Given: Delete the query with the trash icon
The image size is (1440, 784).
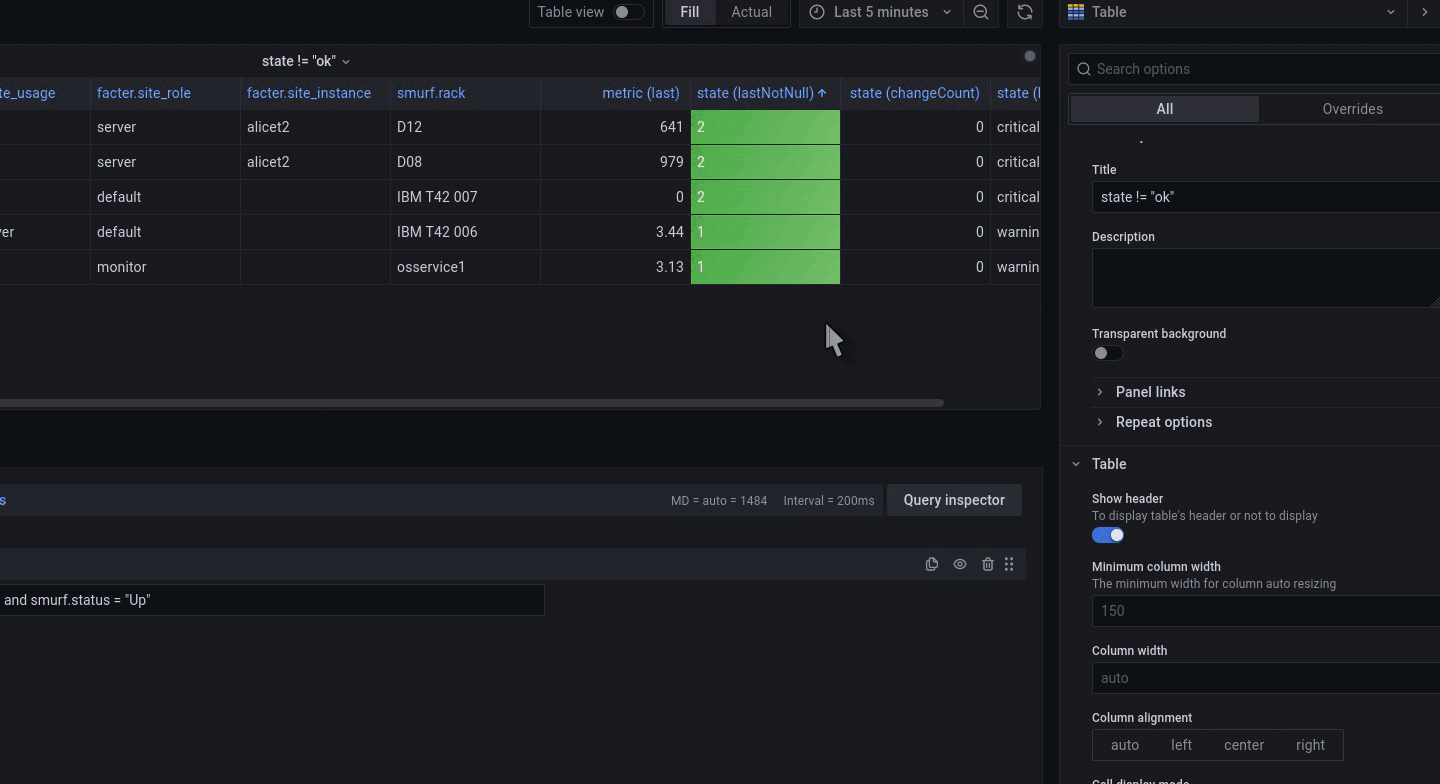Looking at the screenshot, I should 987,564.
